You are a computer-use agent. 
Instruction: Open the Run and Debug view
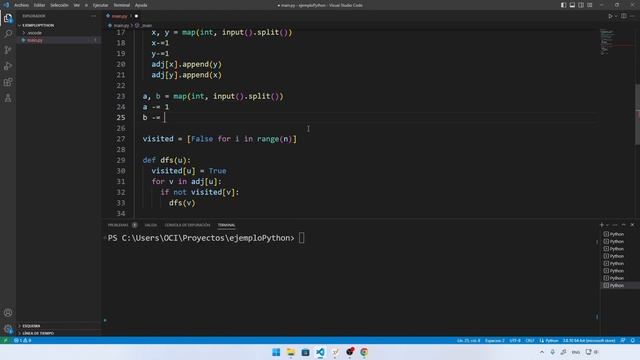[8, 66]
